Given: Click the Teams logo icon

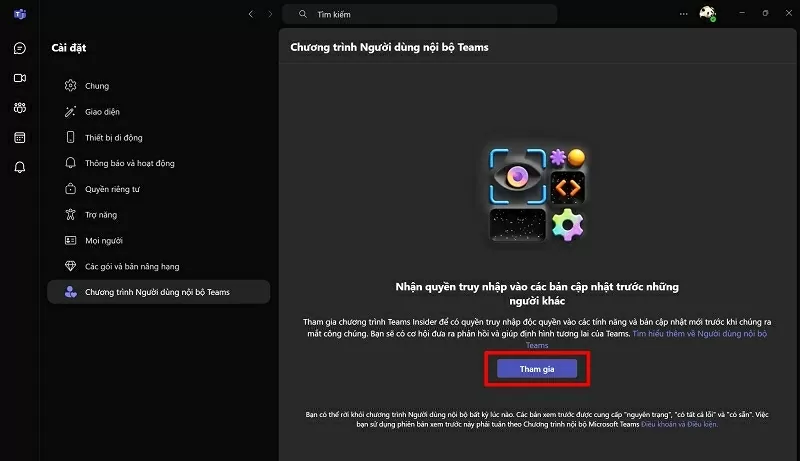Looking at the screenshot, I should coord(20,14).
